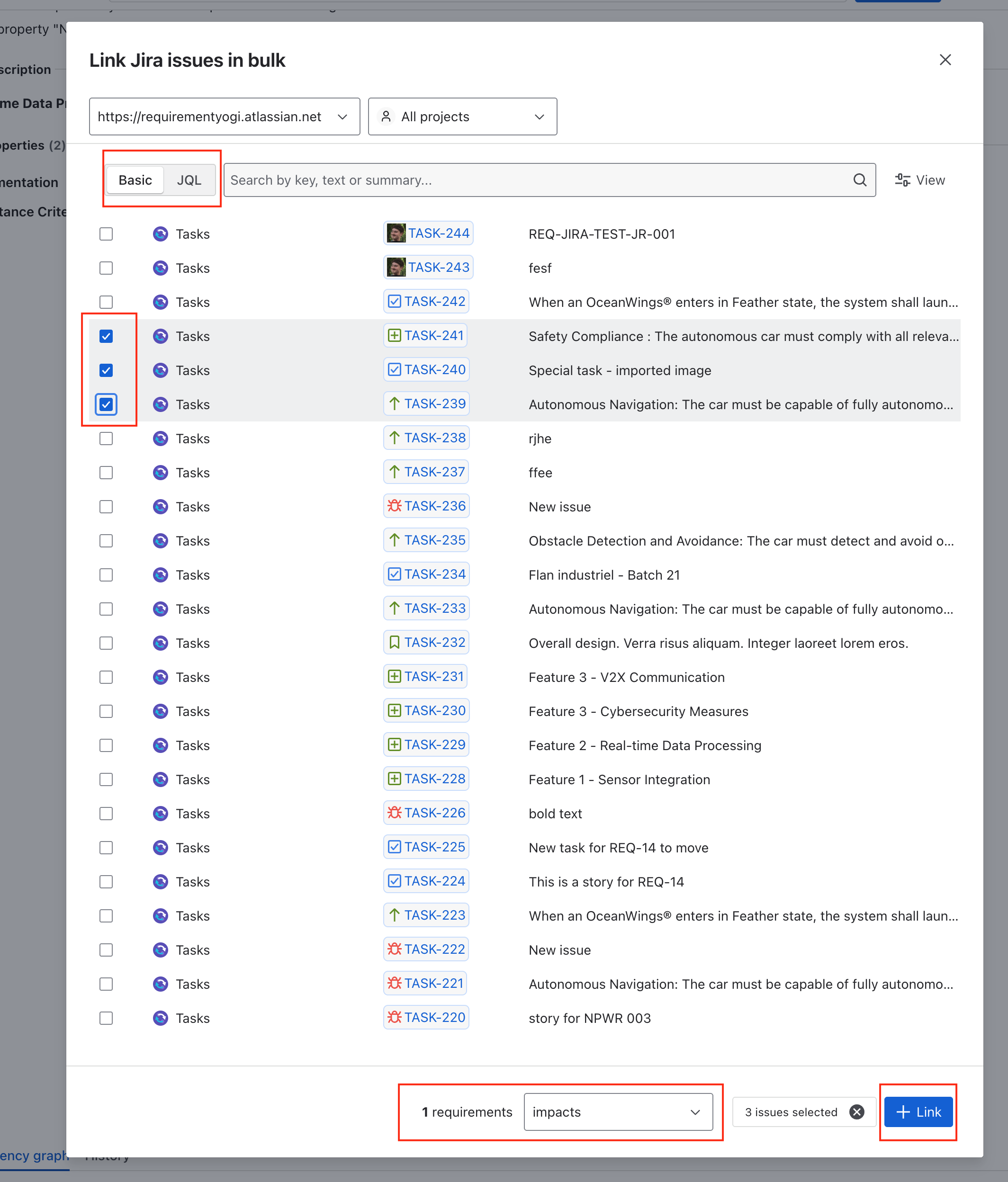Click 'This is a story for REQ-14' summary
The image size is (1008, 1182).
coord(606,882)
